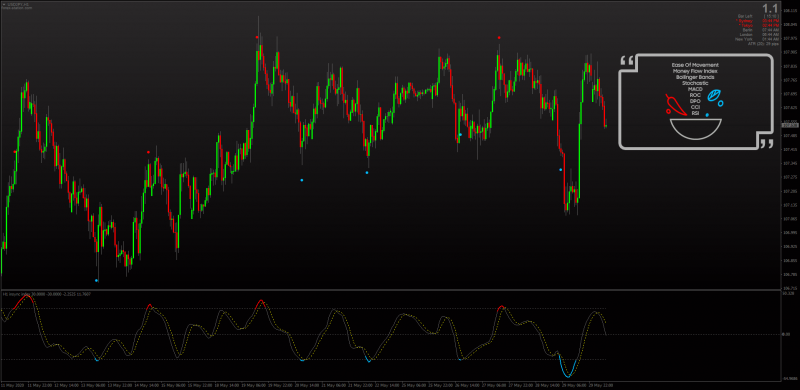Click the red chili pepper icon
Screen dimensions: 800x390
pos(677,105)
